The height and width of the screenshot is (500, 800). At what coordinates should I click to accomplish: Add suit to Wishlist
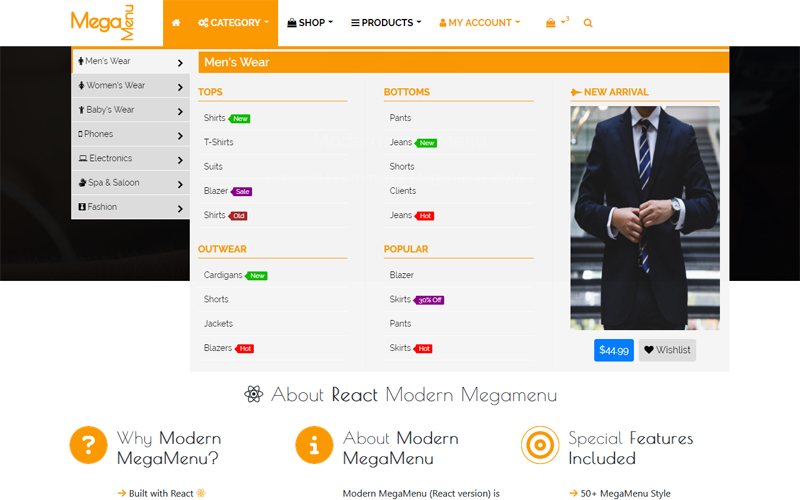click(x=667, y=350)
